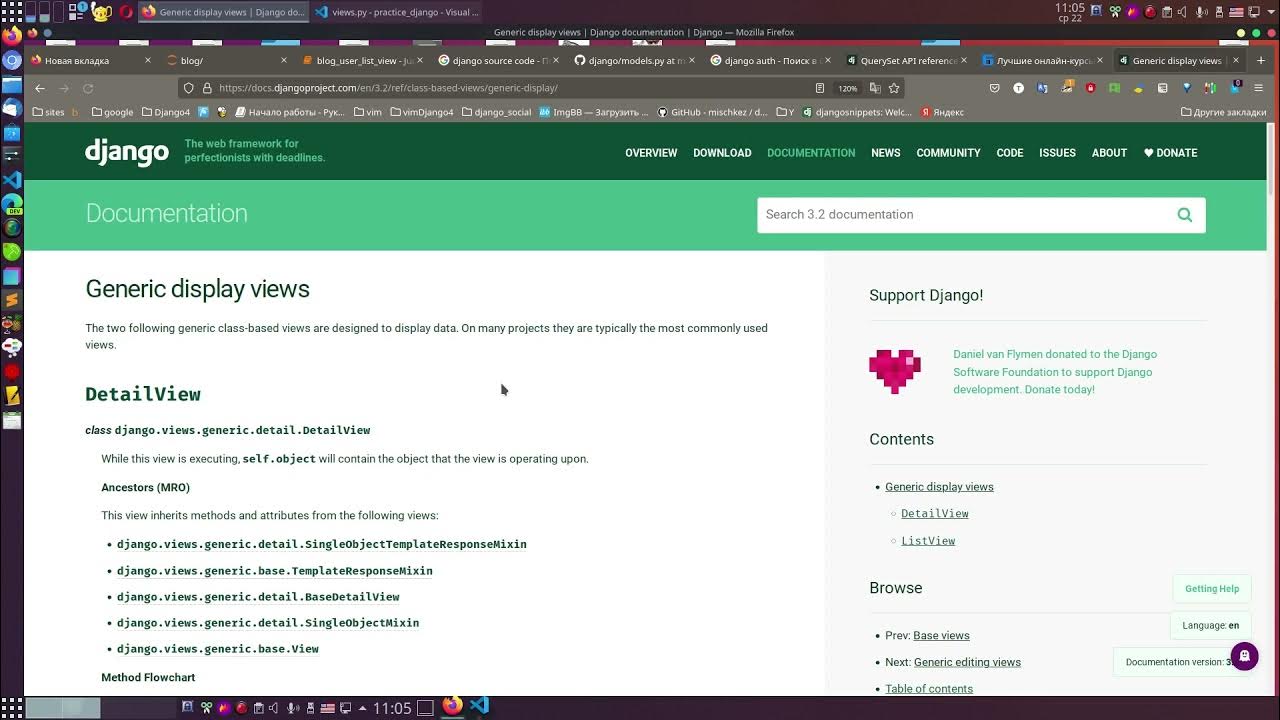Expand the Другие закладки folder

pyautogui.click(x=1223, y=112)
